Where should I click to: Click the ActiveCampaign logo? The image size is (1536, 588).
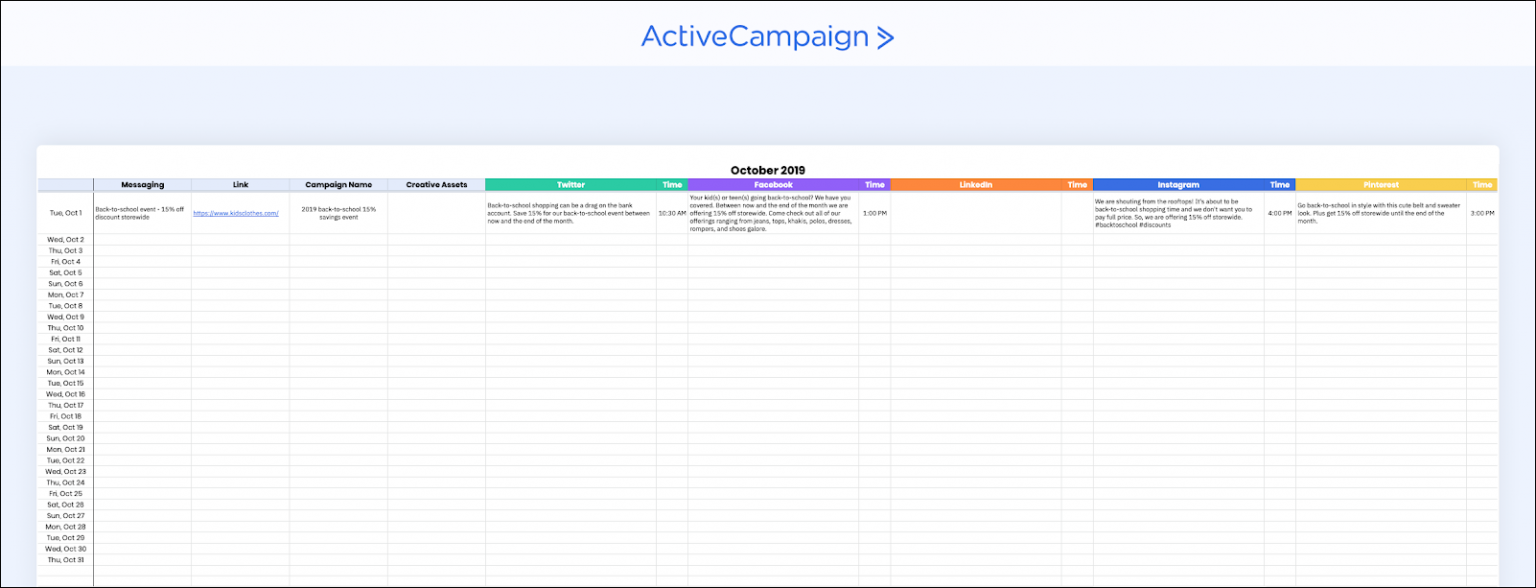coord(767,37)
